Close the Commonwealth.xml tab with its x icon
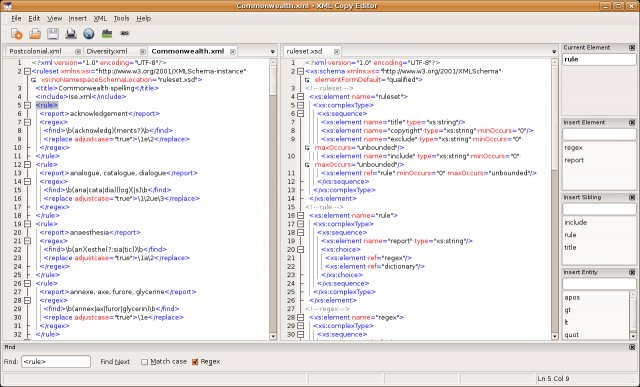 [233, 51]
